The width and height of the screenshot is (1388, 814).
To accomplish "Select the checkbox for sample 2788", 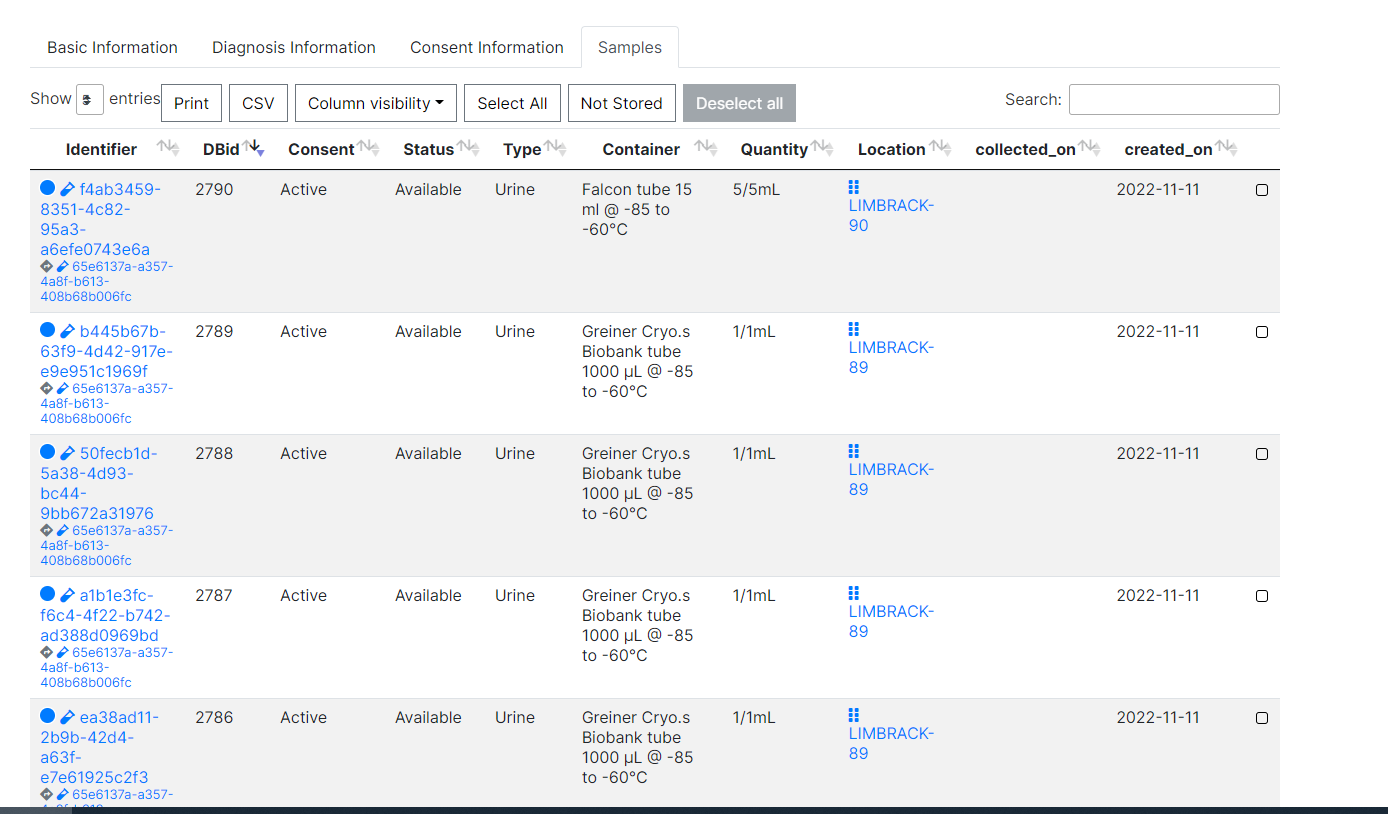I will [1261, 453].
